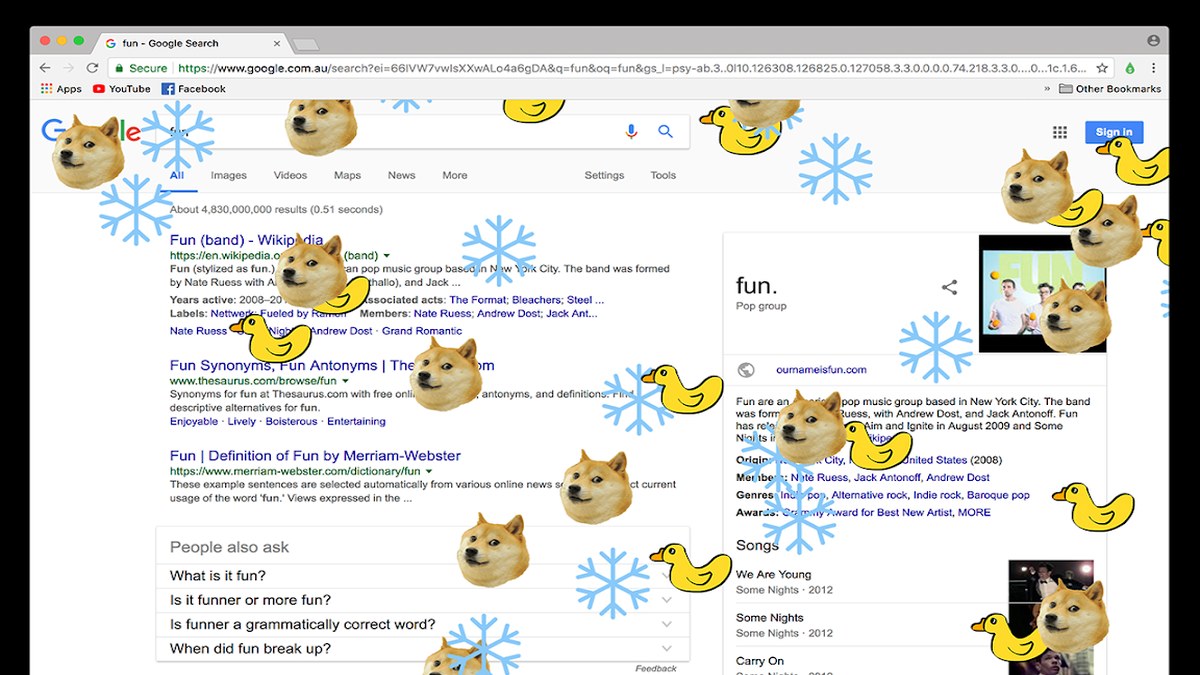Reload the page with the refresh icon

(x=92, y=68)
